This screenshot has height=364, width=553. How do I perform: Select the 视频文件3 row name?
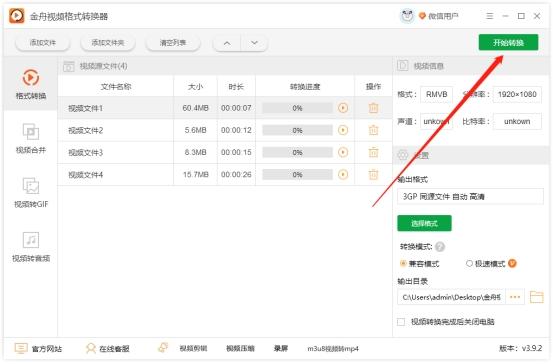(85, 153)
